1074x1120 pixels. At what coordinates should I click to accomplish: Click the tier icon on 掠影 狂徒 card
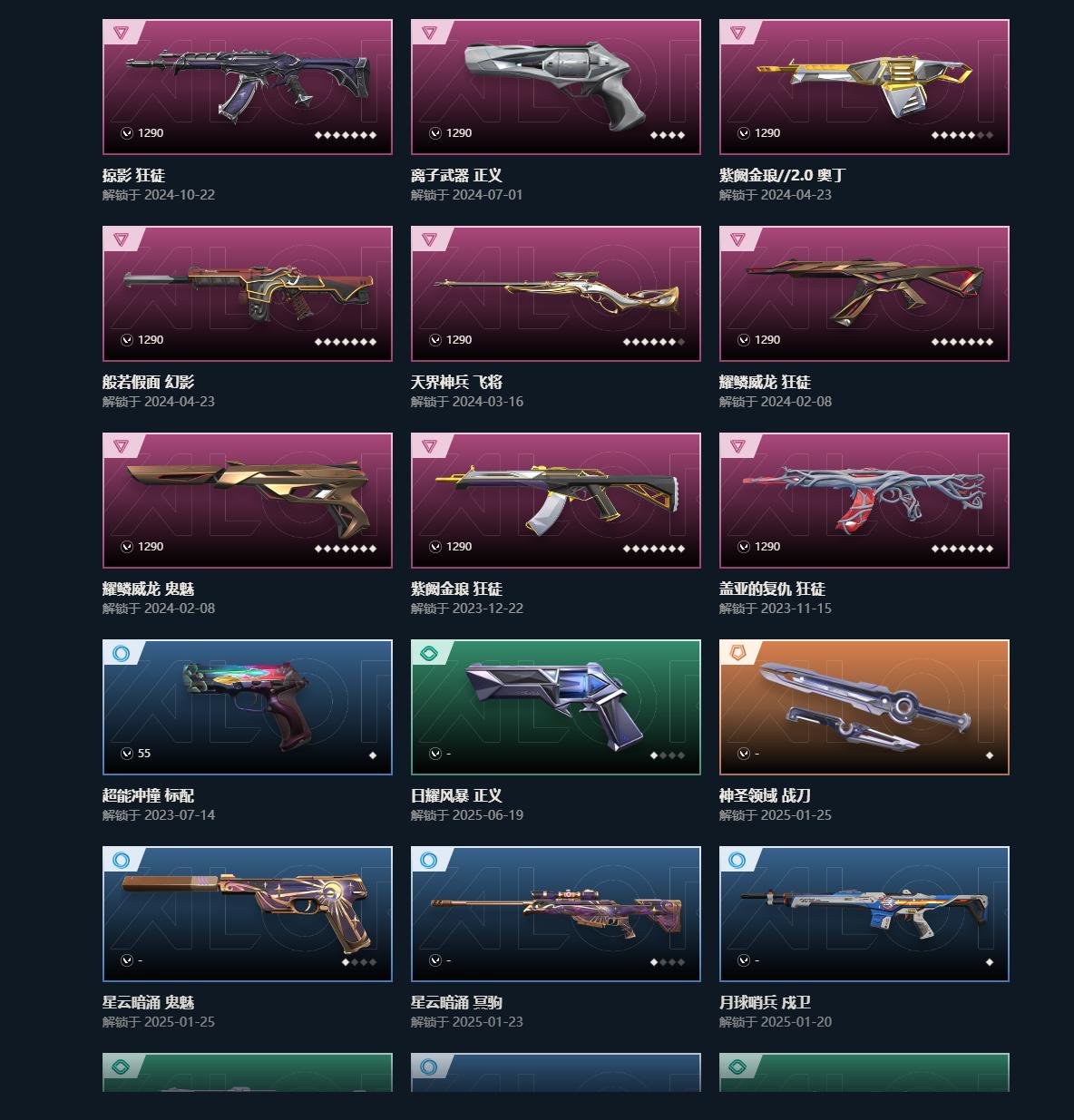pos(121,33)
